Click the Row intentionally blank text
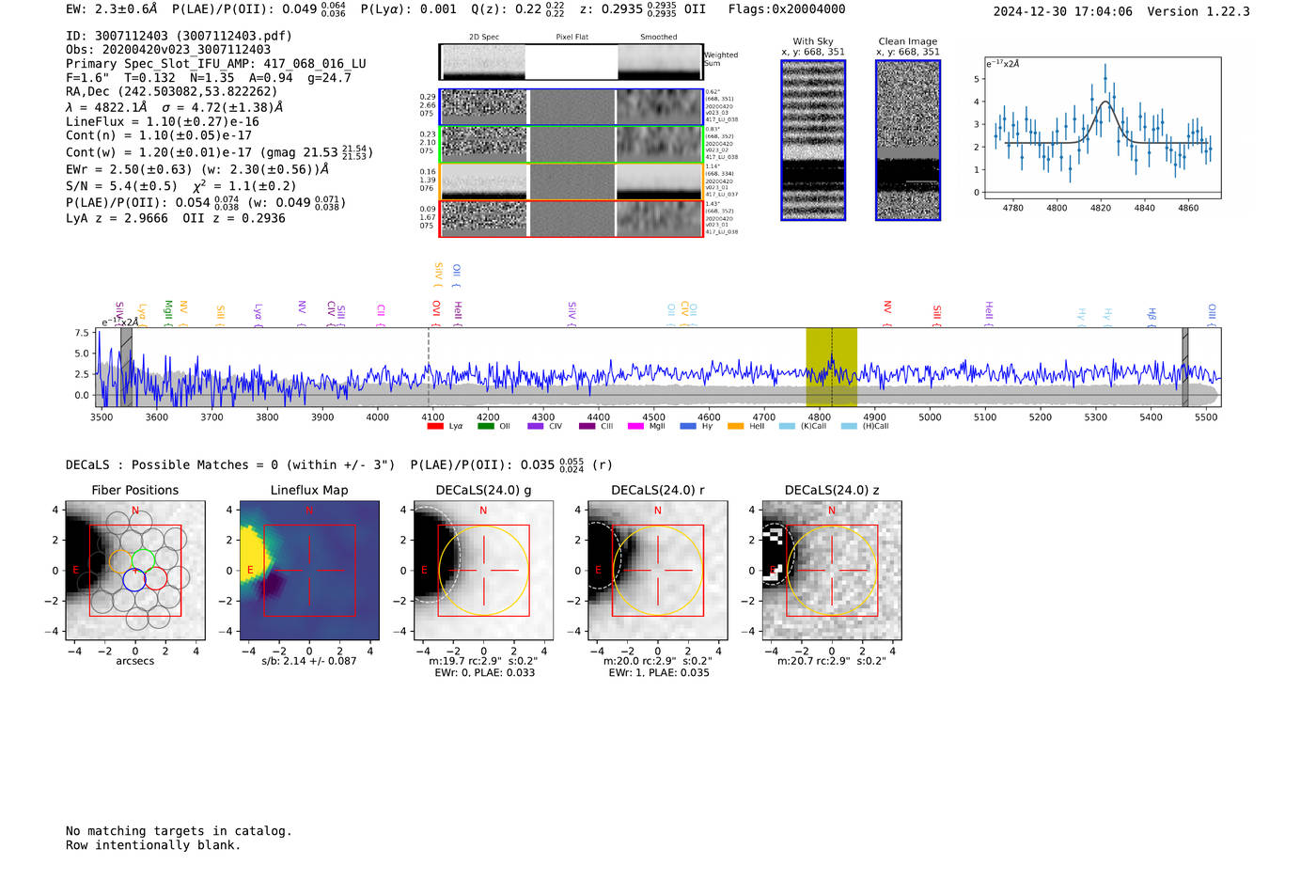 153,845
